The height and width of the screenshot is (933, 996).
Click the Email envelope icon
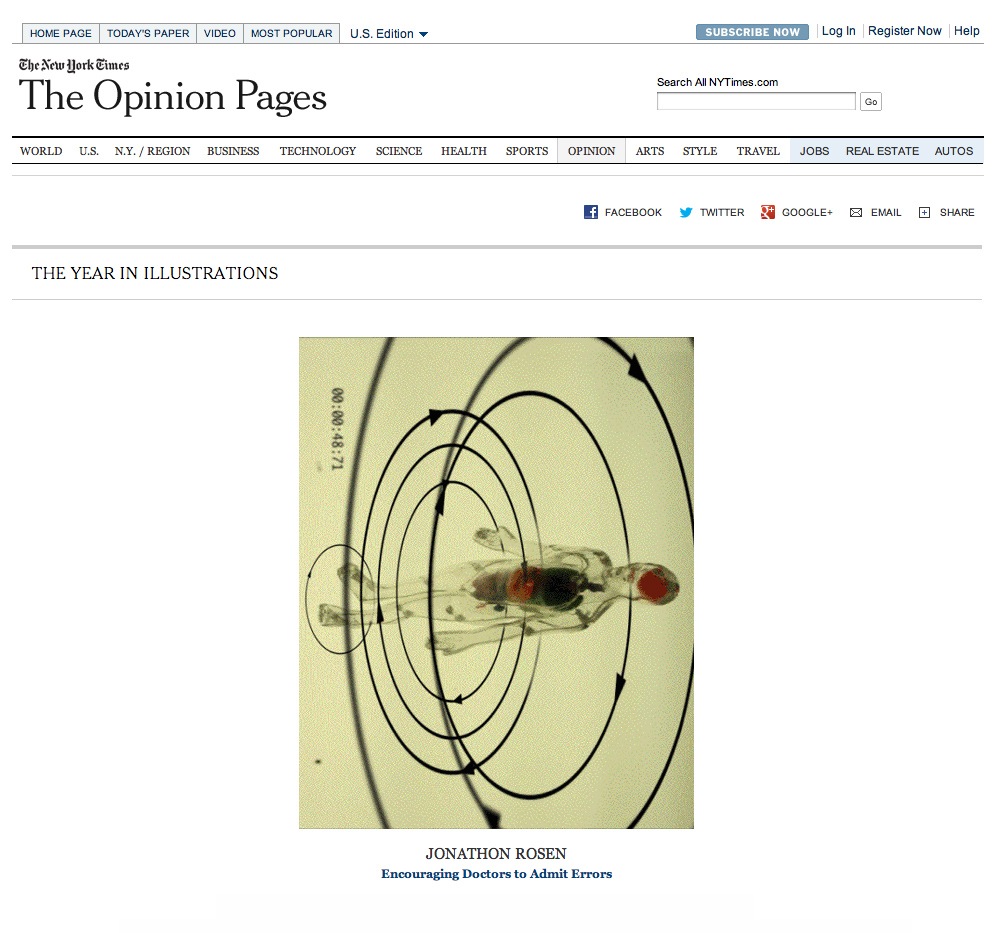tap(856, 212)
